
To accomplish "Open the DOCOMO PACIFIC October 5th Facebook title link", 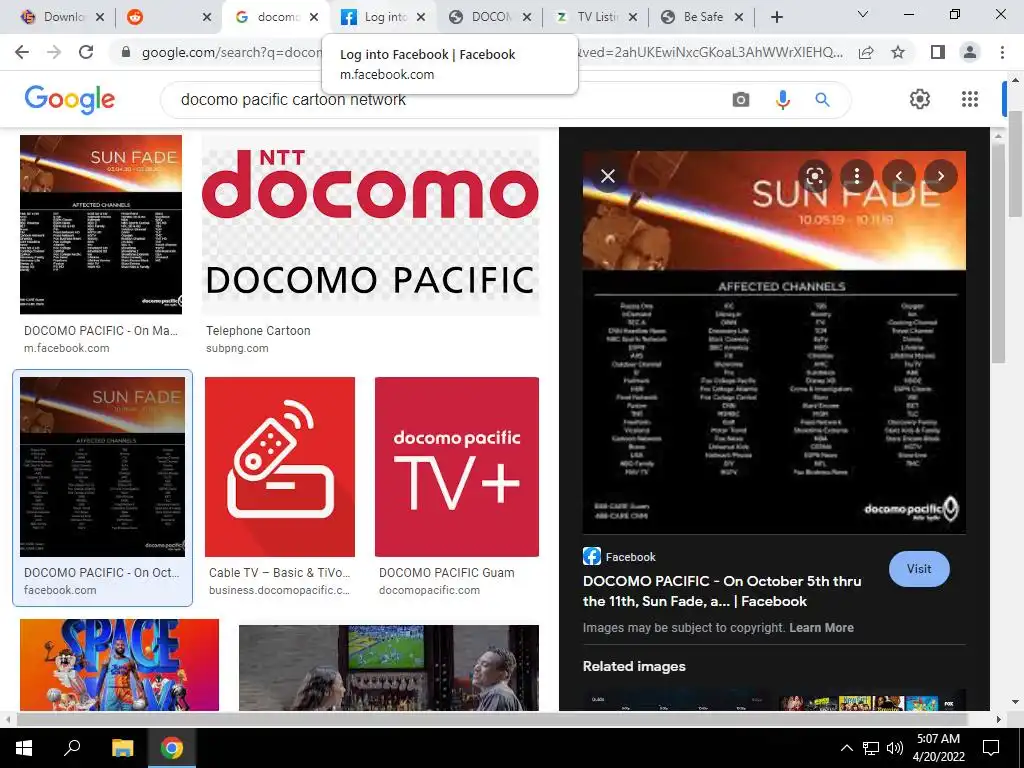I will click(x=722, y=591).
